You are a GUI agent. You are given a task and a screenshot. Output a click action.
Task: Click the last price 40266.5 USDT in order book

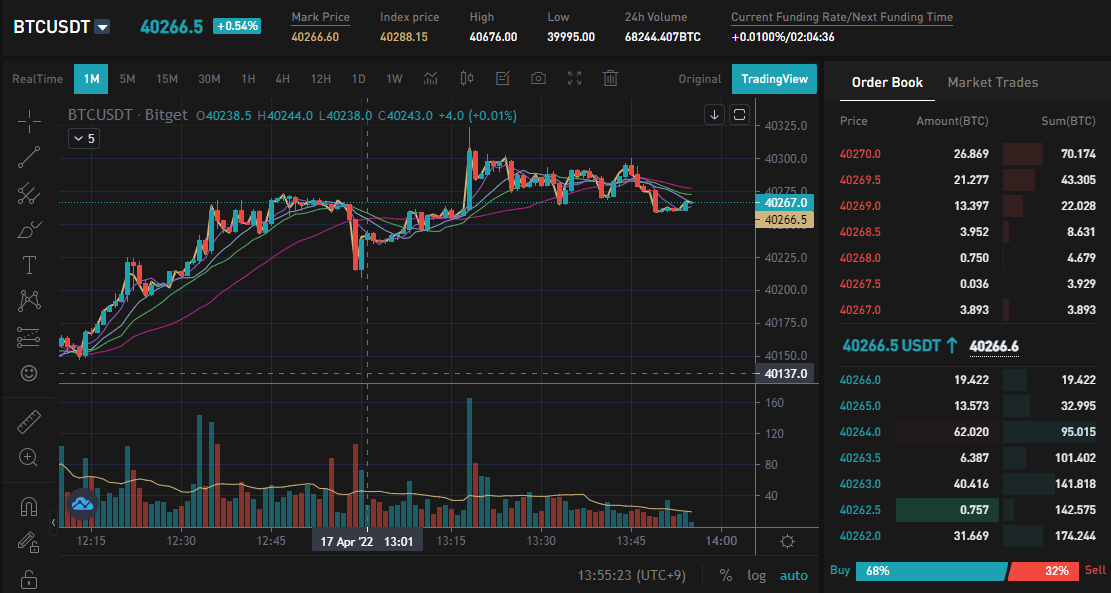coord(900,346)
